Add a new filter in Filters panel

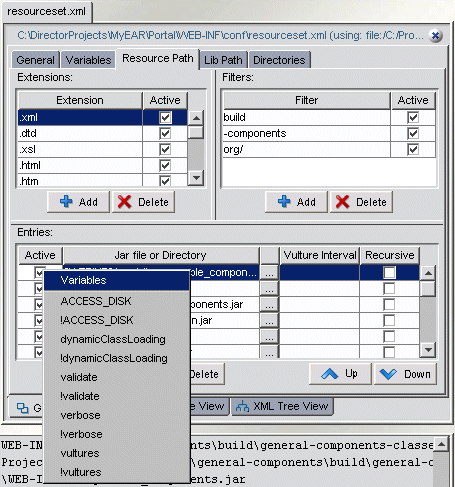click(x=296, y=202)
